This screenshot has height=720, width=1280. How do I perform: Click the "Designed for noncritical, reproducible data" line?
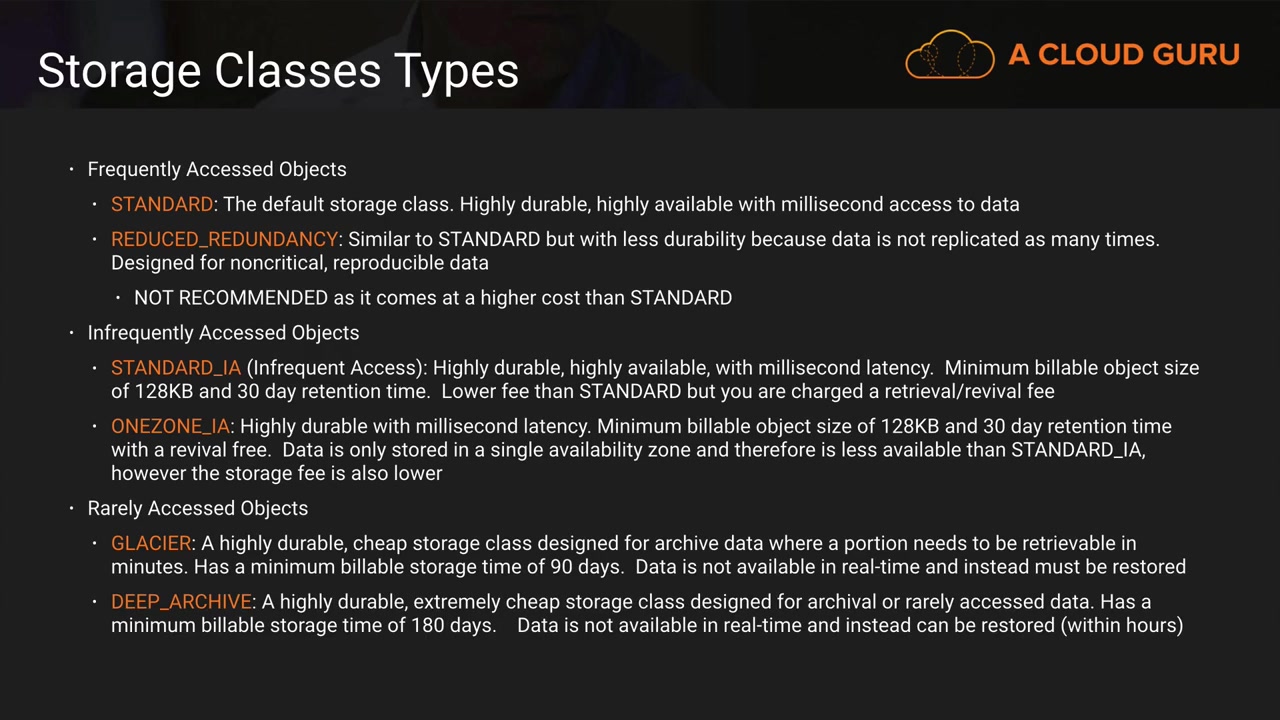pos(300,262)
